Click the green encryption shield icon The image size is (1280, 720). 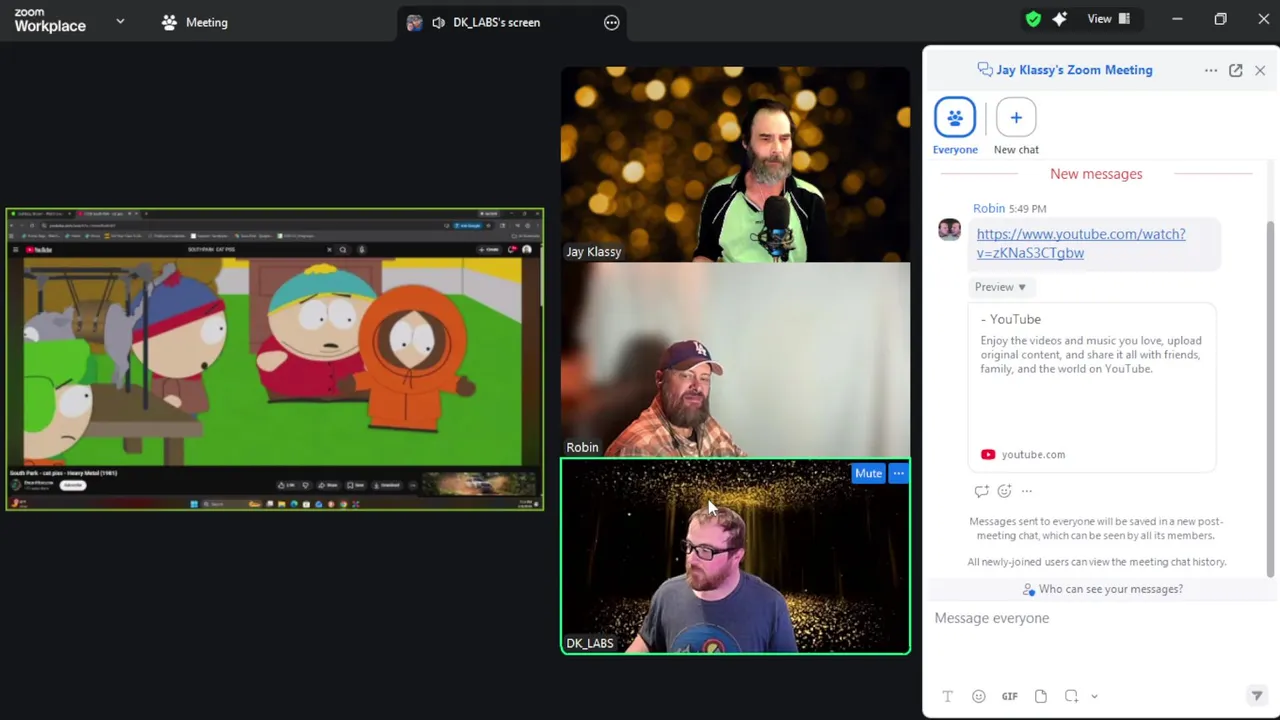pos(1033,19)
